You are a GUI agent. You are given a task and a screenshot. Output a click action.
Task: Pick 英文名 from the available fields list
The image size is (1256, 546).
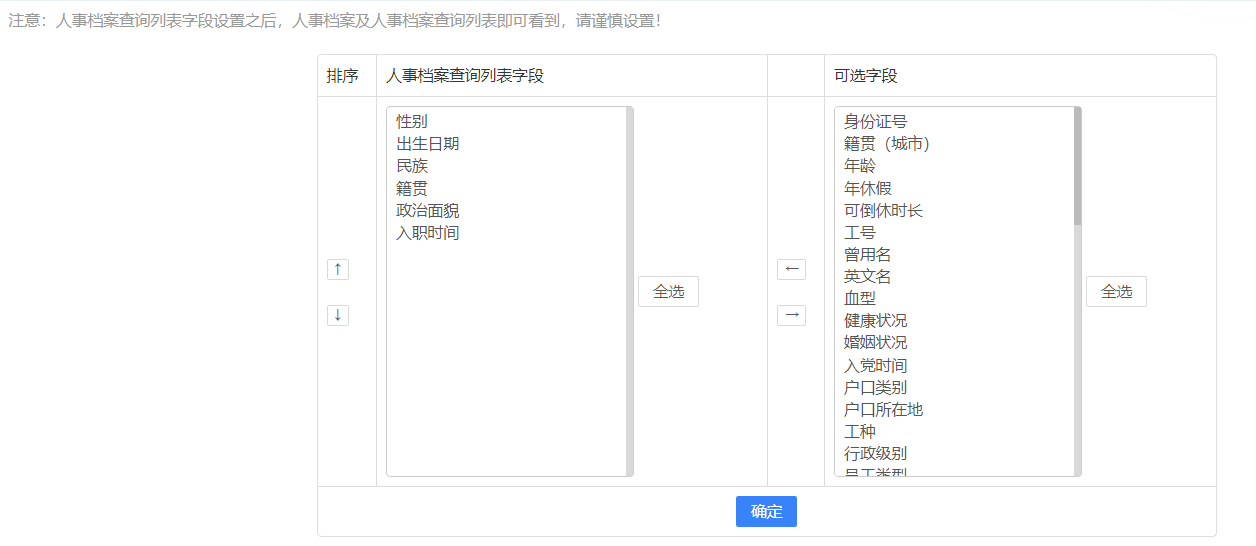pyautogui.click(x=867, y=277)
